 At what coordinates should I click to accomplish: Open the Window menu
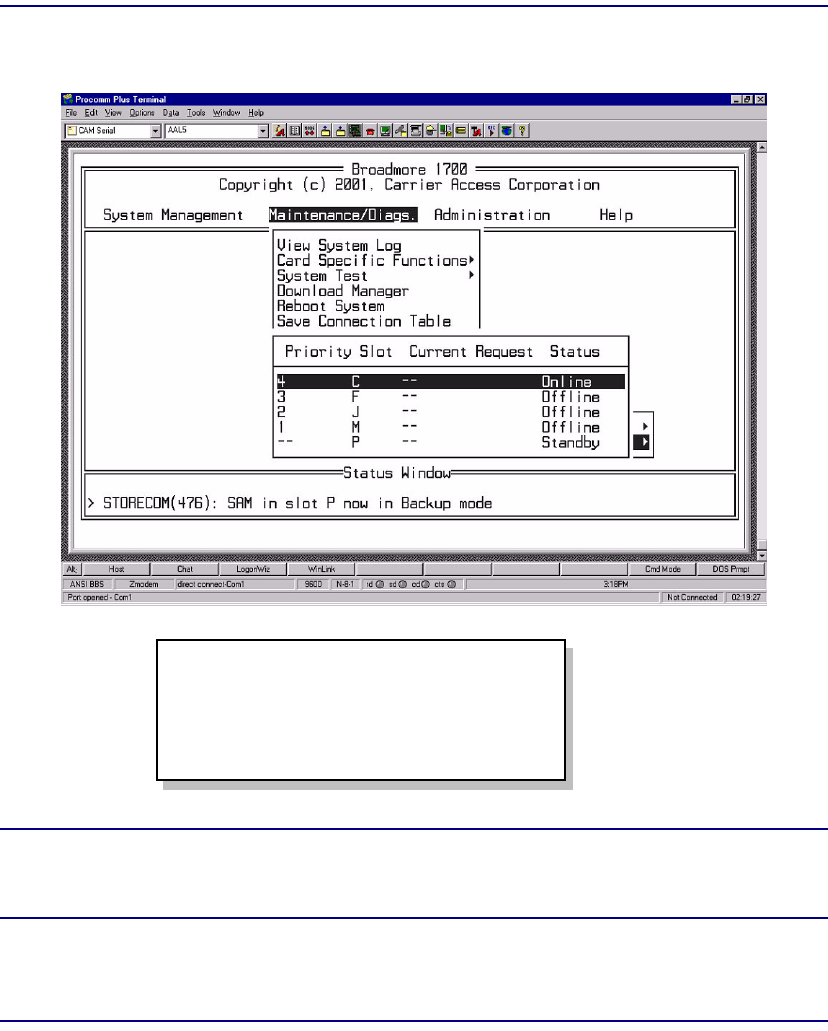[x=226, y=113]
